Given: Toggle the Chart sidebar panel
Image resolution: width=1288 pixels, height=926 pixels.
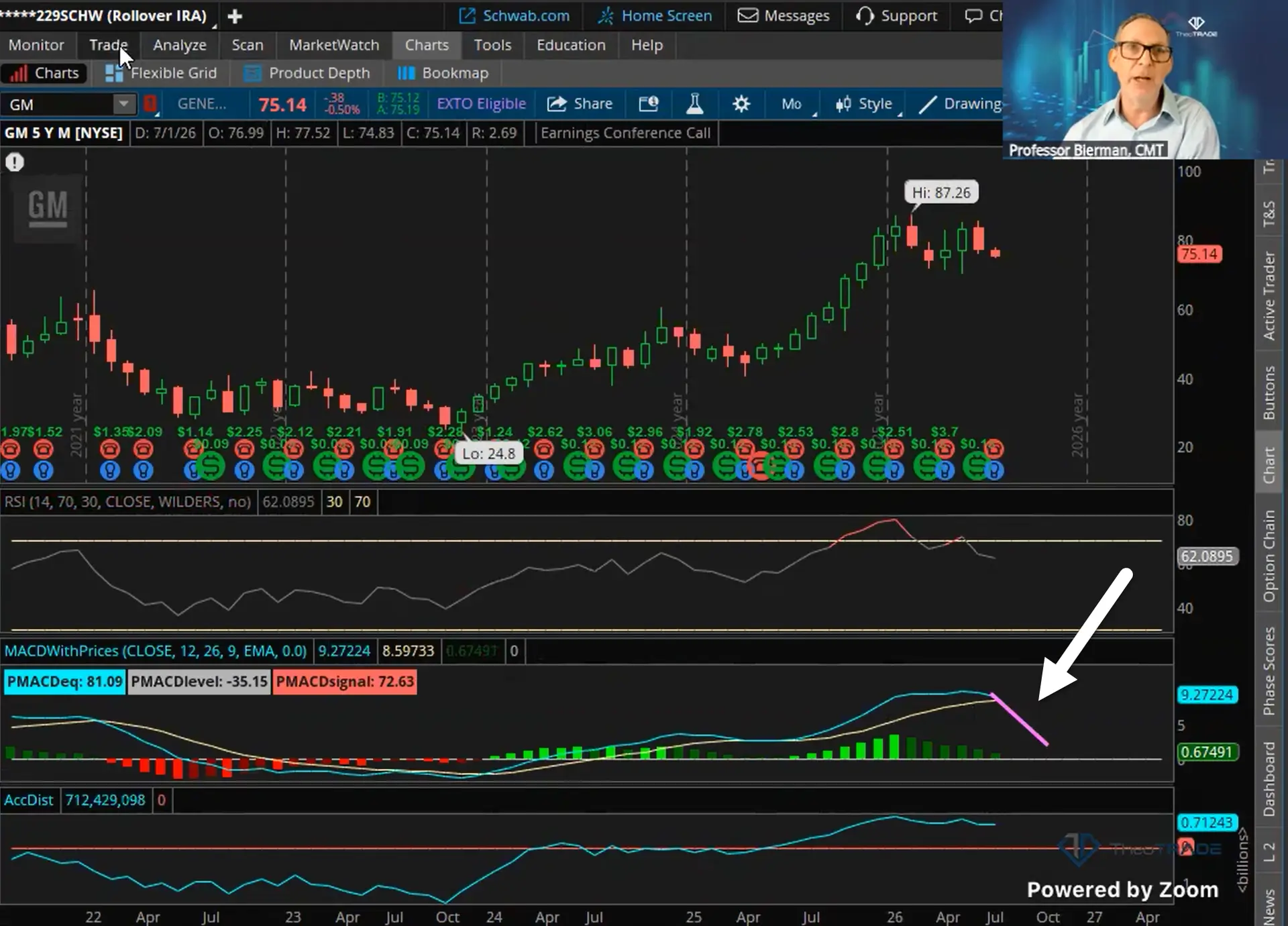Looking at the screenshot, I should pos(1269,464).
